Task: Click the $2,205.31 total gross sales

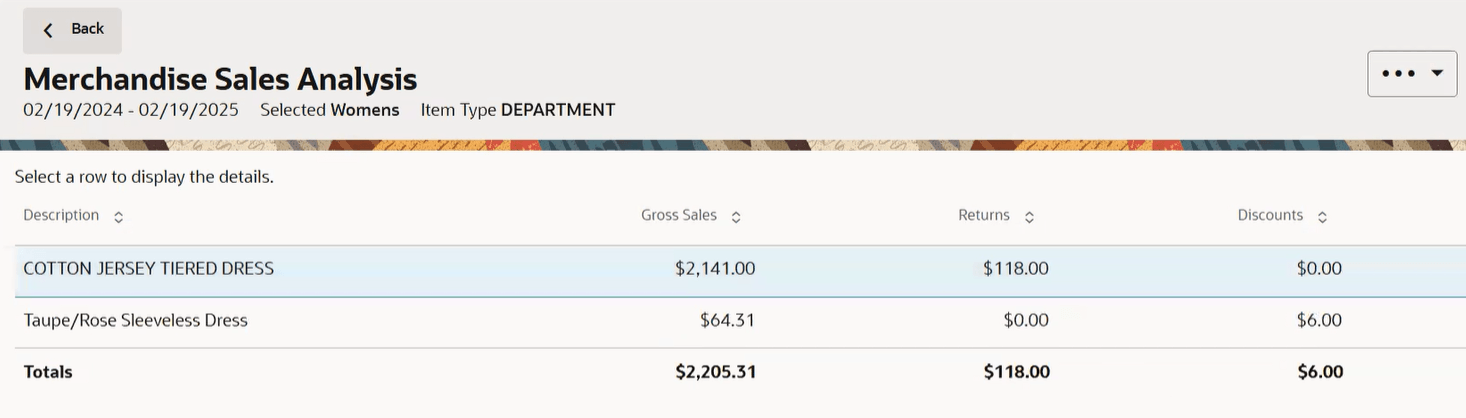Action: [715, 372]
